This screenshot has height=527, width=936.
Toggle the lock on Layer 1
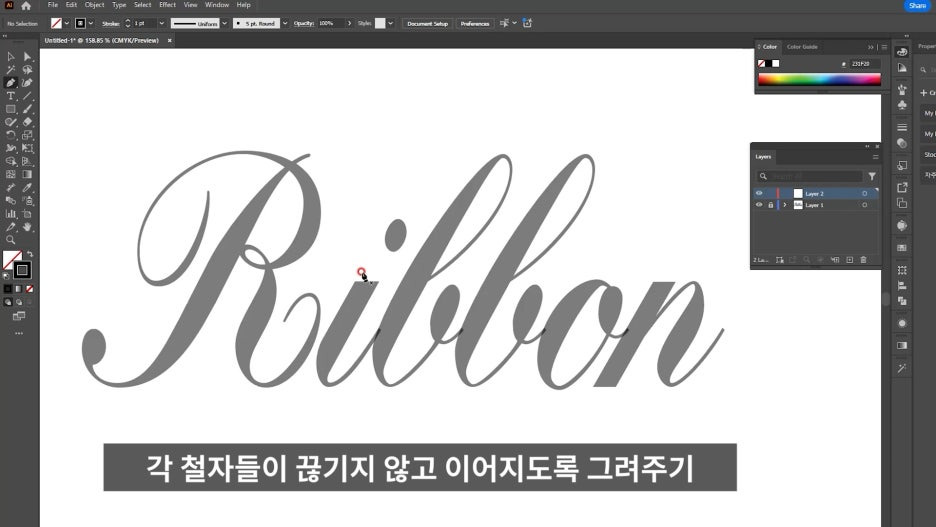(770, 205)
